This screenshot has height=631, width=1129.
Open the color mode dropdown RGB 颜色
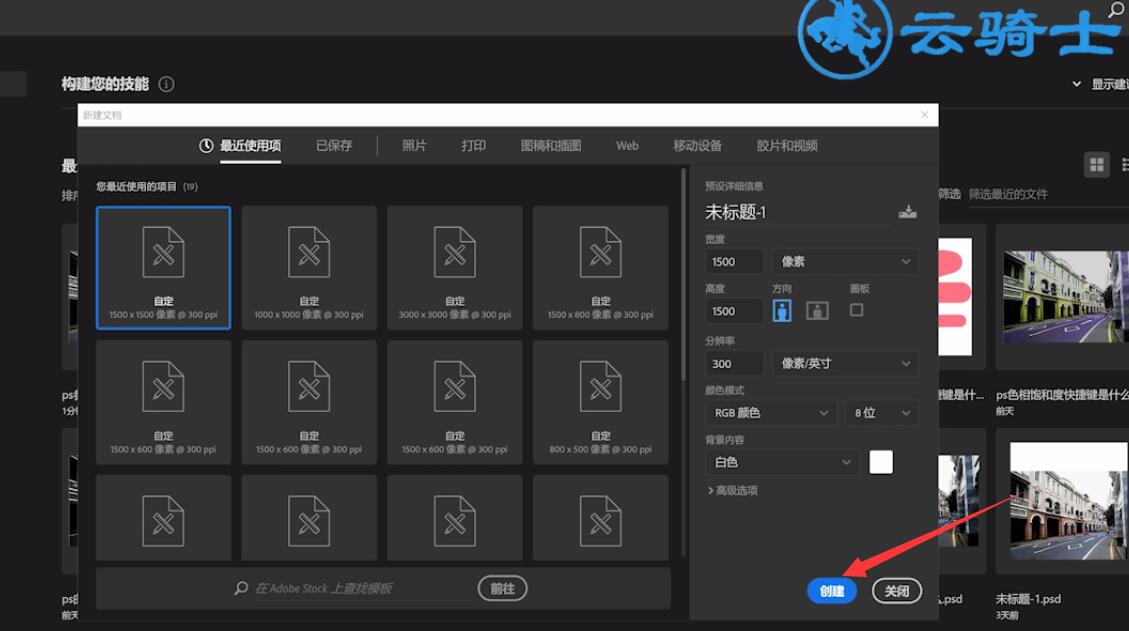point(770,413)
